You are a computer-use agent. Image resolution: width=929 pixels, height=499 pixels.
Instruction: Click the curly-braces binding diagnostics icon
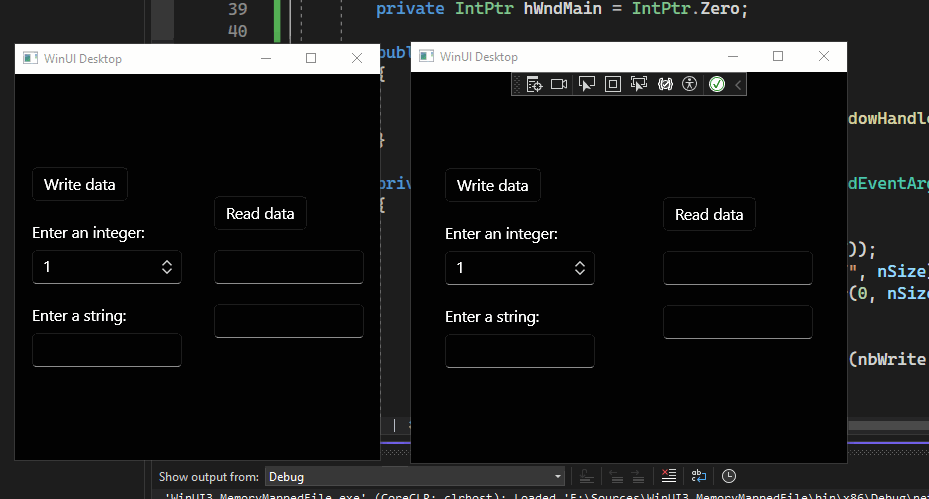pos(665,84)
